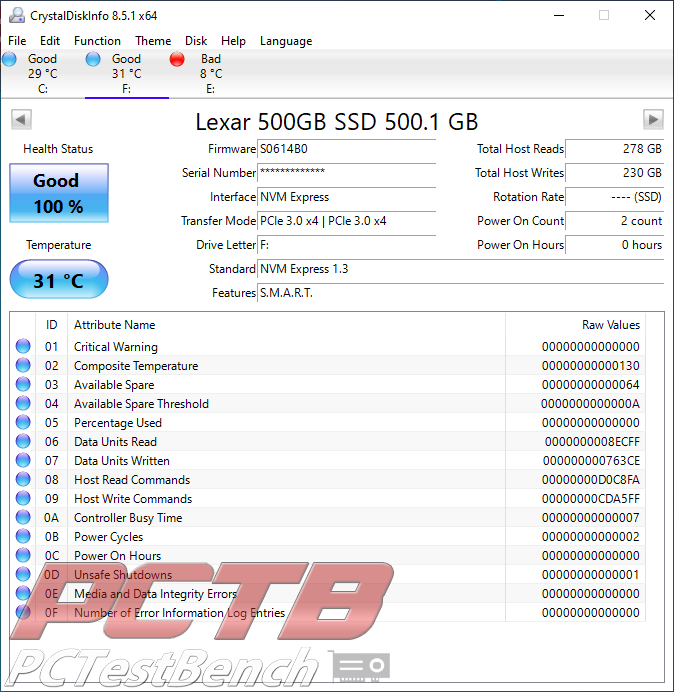Click the status orb for Controller Busy Time
Viewport: 674px width, 692px height.
point(23,517)
